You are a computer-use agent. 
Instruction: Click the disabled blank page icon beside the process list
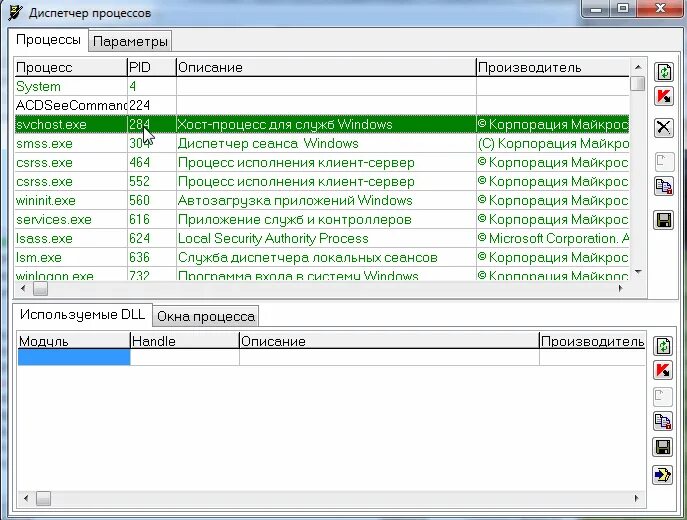coord(664,162)
